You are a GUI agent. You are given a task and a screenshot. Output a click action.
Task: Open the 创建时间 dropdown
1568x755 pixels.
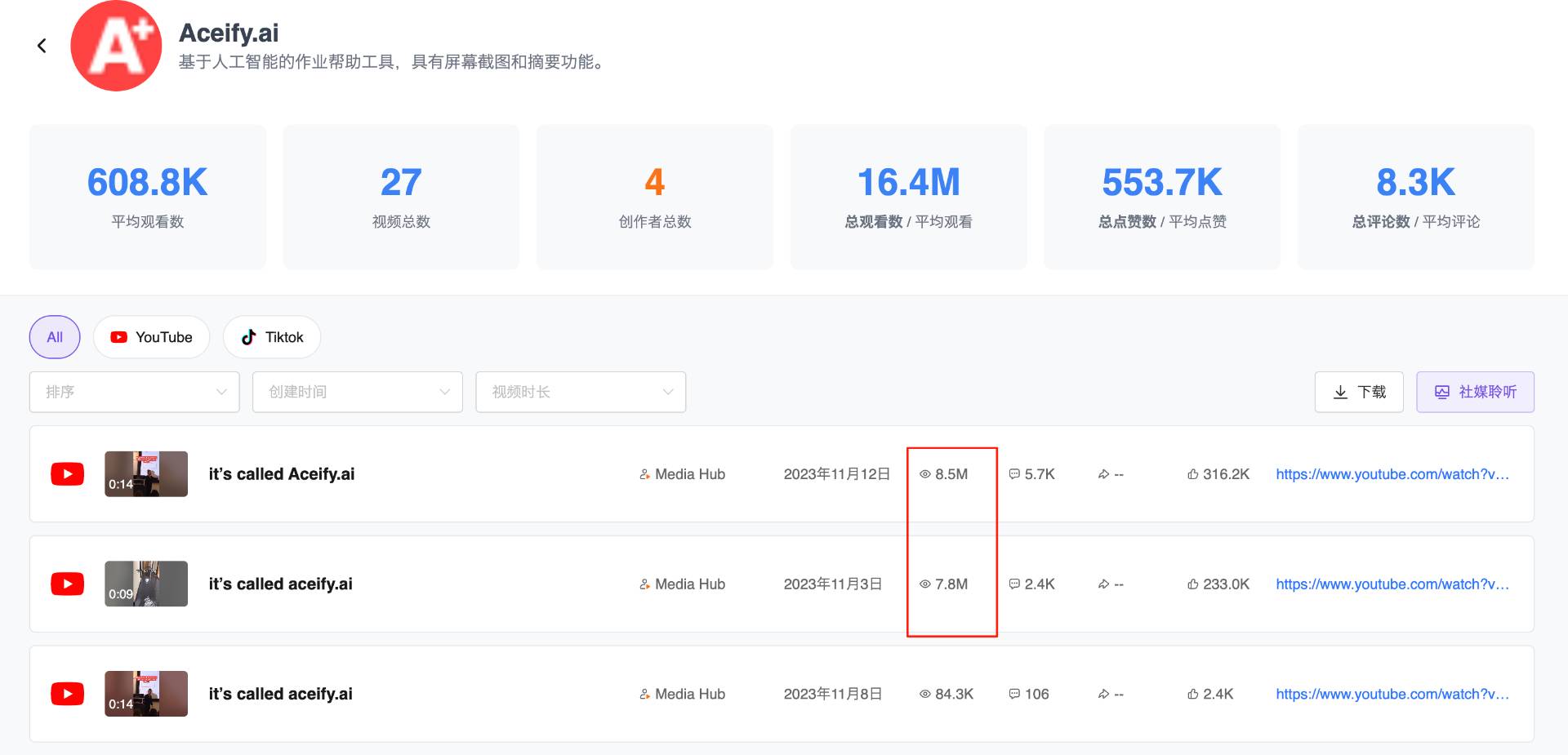click(358, 392)
